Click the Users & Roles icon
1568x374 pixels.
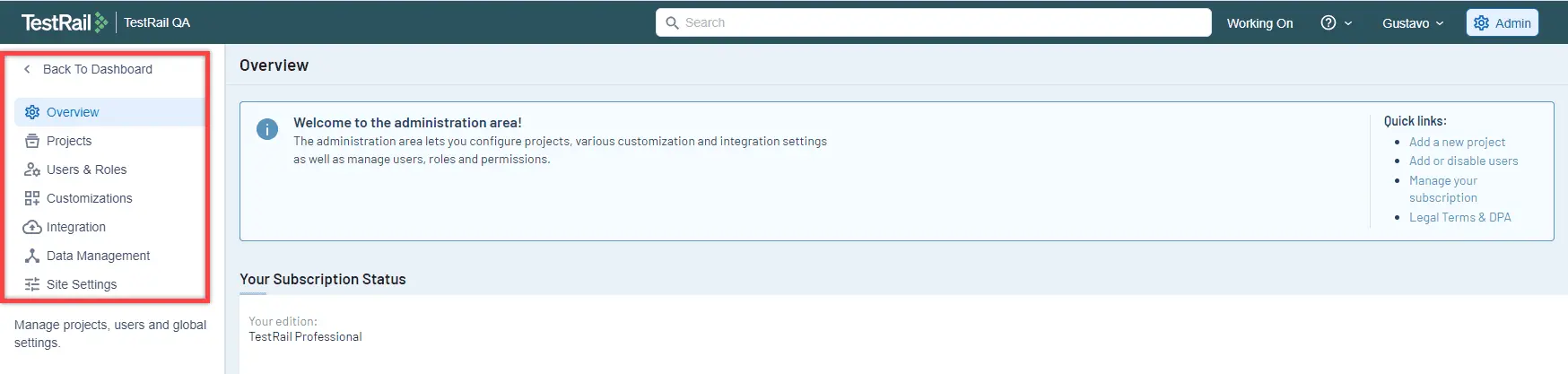(x=32, y=170)
